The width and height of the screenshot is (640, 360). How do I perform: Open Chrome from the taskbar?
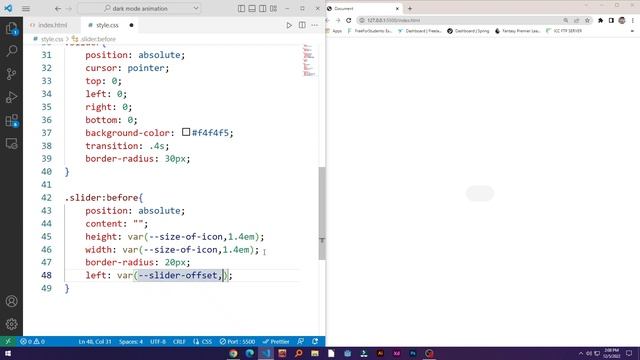[233, 353]
